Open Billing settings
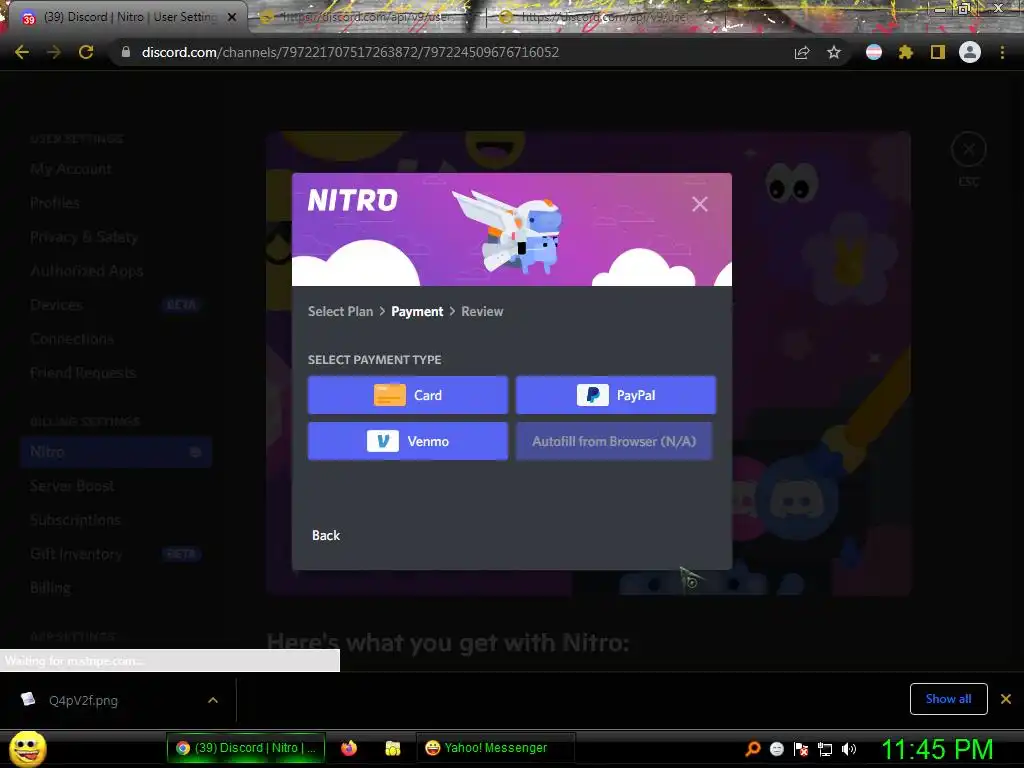1024x768 pixels. [x=50, y=588]
